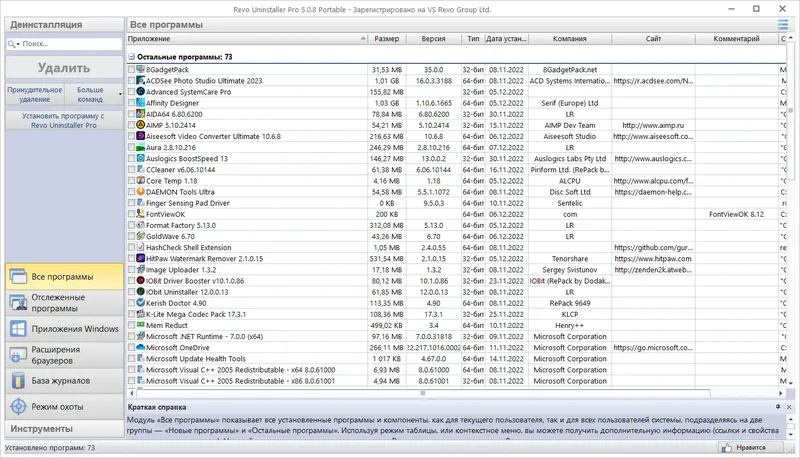Check the Aura 2.8.10.216 checkbox
Image resolution: width=800 pixels, height=458 pixels.
coord(132,147)
